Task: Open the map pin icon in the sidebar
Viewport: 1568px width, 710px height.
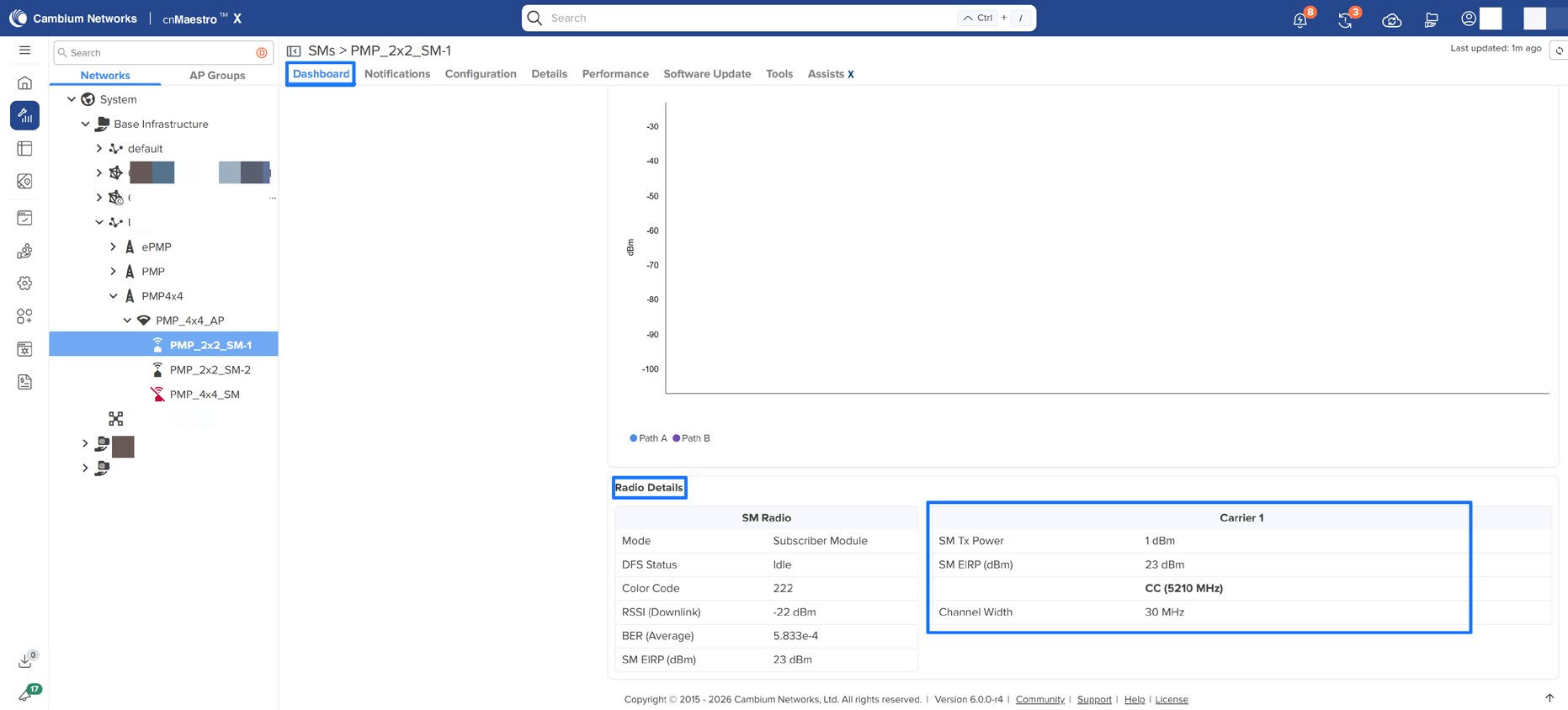Action: click(24, 181)
